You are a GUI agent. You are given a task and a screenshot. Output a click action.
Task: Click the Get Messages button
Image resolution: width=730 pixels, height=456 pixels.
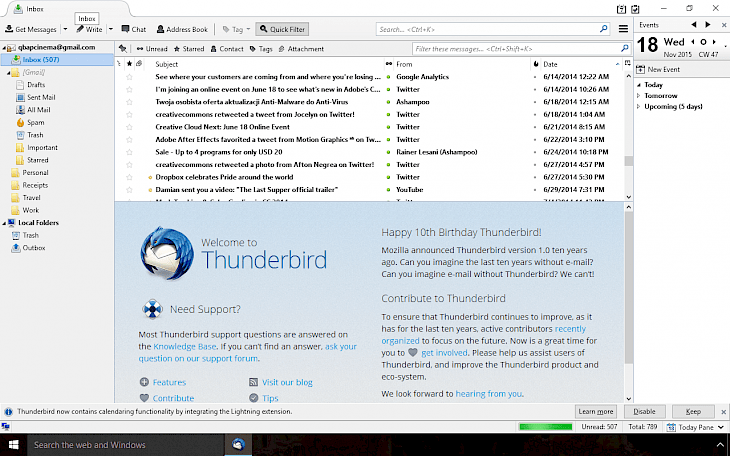(x=31, y=29)
